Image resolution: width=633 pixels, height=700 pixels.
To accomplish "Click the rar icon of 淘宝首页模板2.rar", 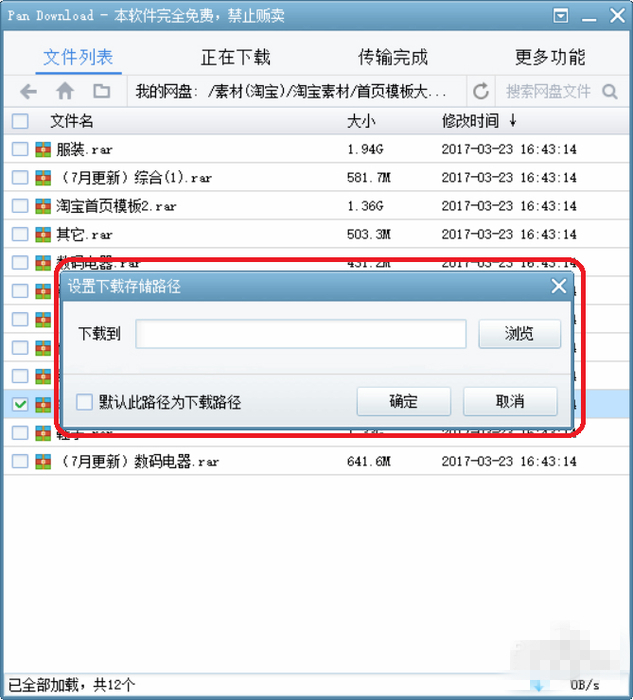I will [x=43, y=206].
